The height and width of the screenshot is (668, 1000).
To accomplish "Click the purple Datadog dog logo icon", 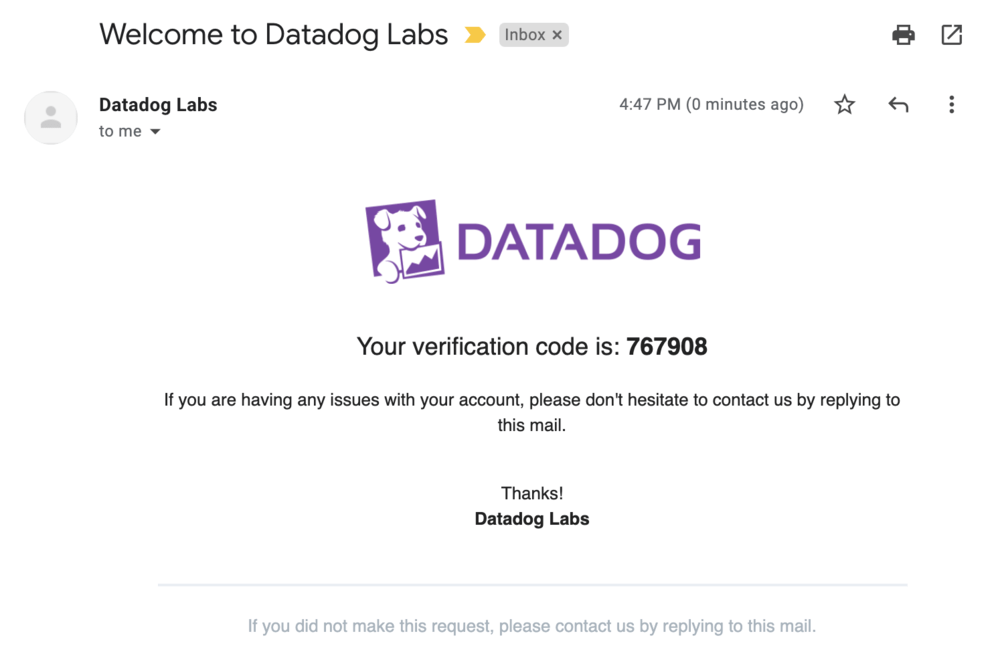I will pyautogui.click(x=404, y=241).
